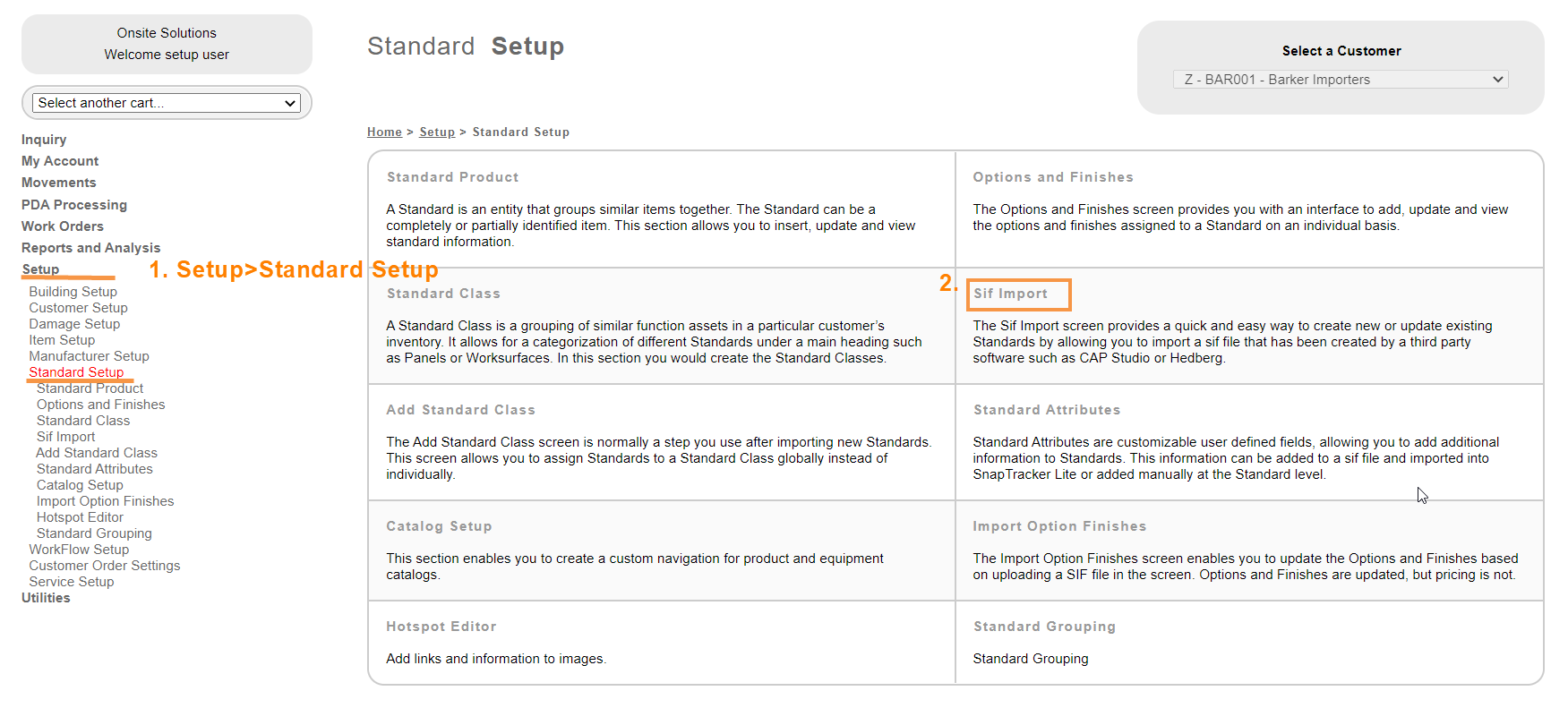This screenshot has width=1568, height=708.
Task: Open Hotspot Editor card heading
Action: pyautogui.click(x=441, y=627)
